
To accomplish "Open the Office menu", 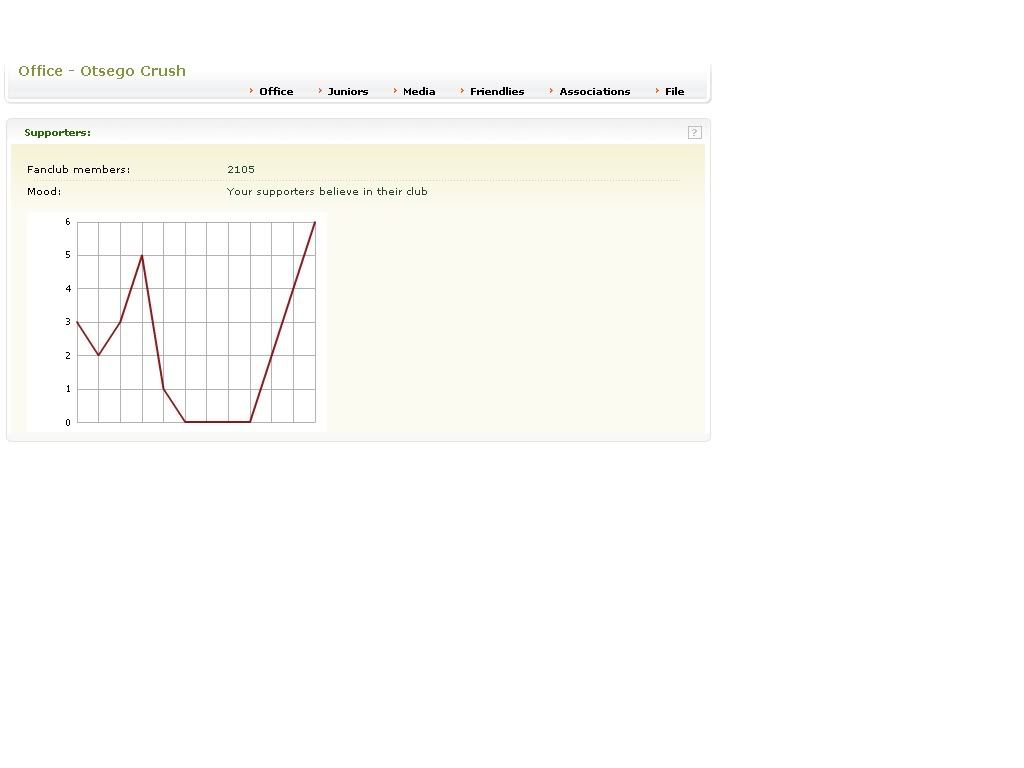I will tap(276, 91).
